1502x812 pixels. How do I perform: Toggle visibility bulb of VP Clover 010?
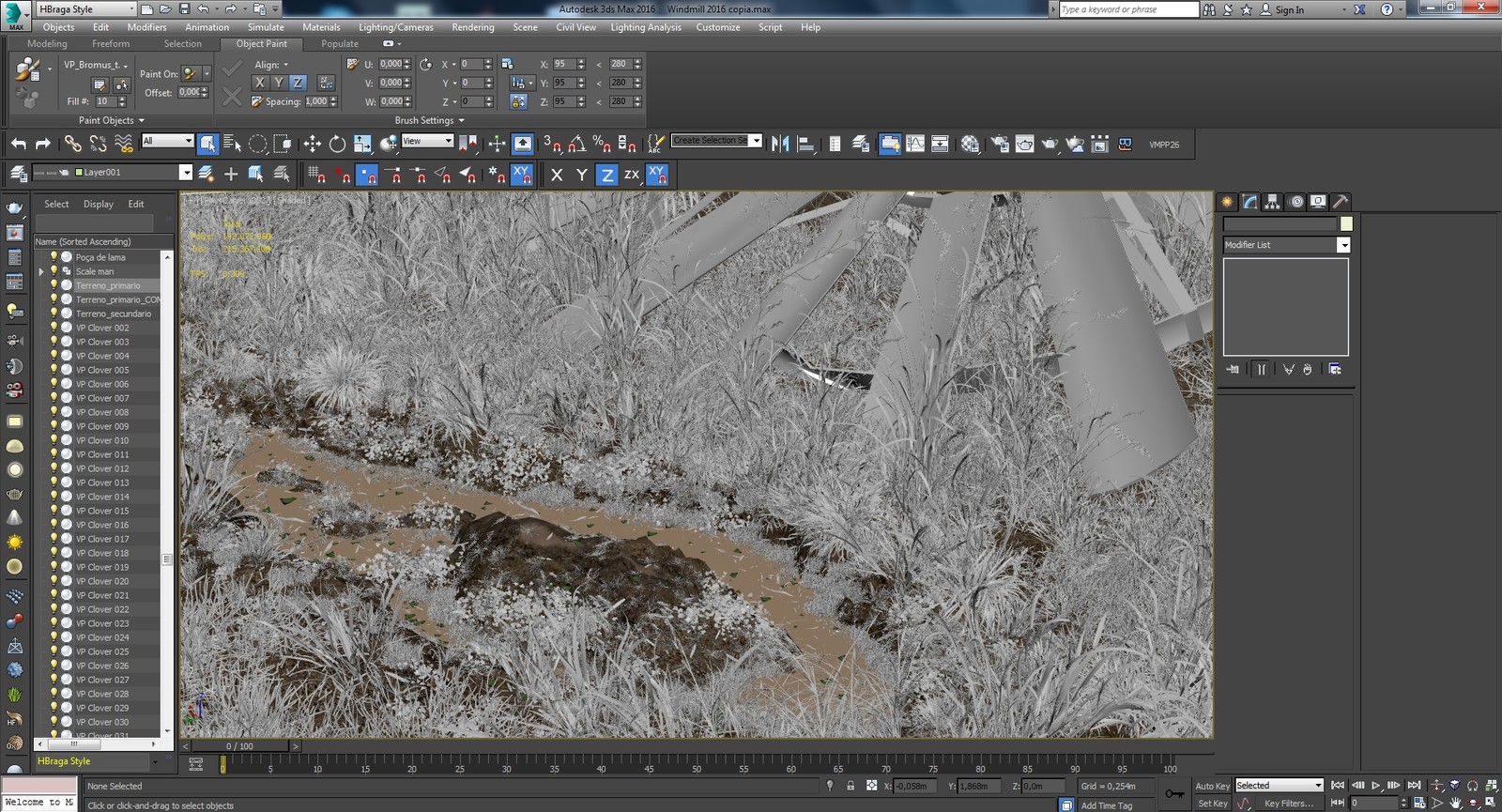(x=54, y=439)
